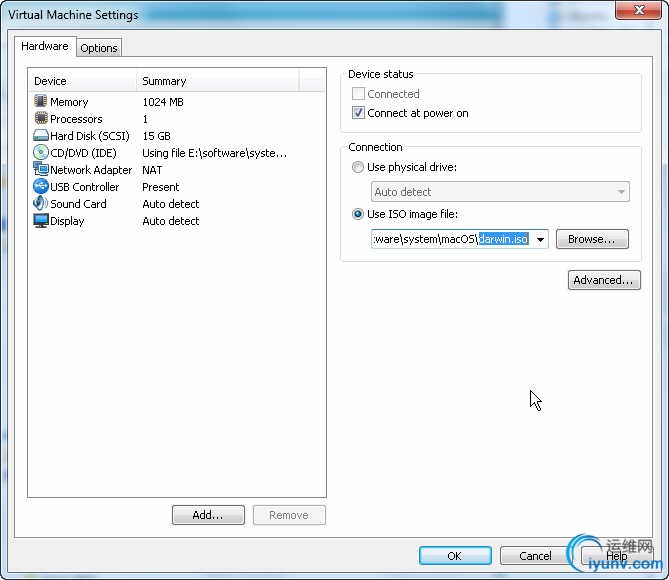Select the Processors device name
Screen dimensions: 669x580
[x=76, y=119]
